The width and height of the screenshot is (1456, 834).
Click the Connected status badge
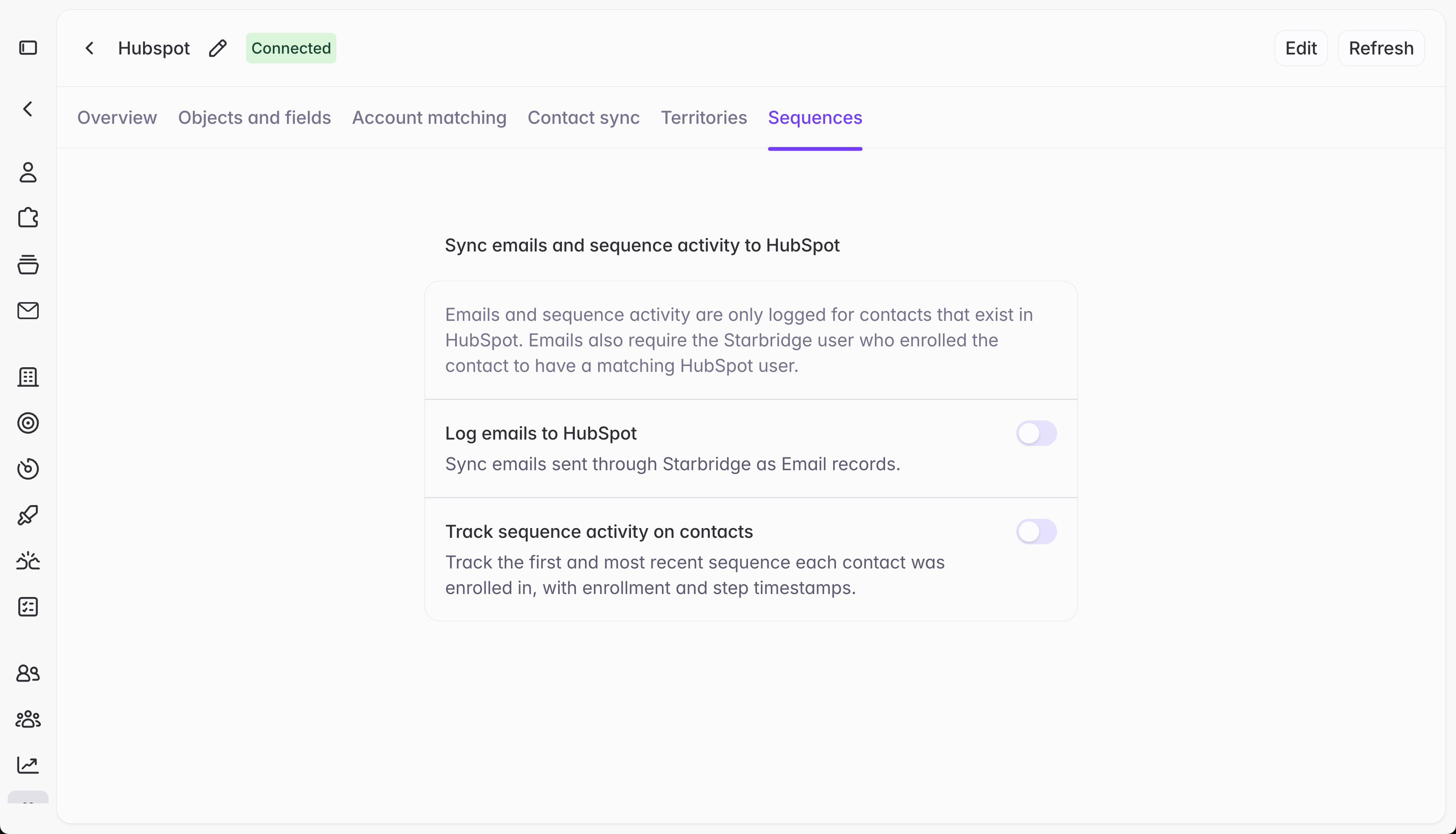[291, 48]
